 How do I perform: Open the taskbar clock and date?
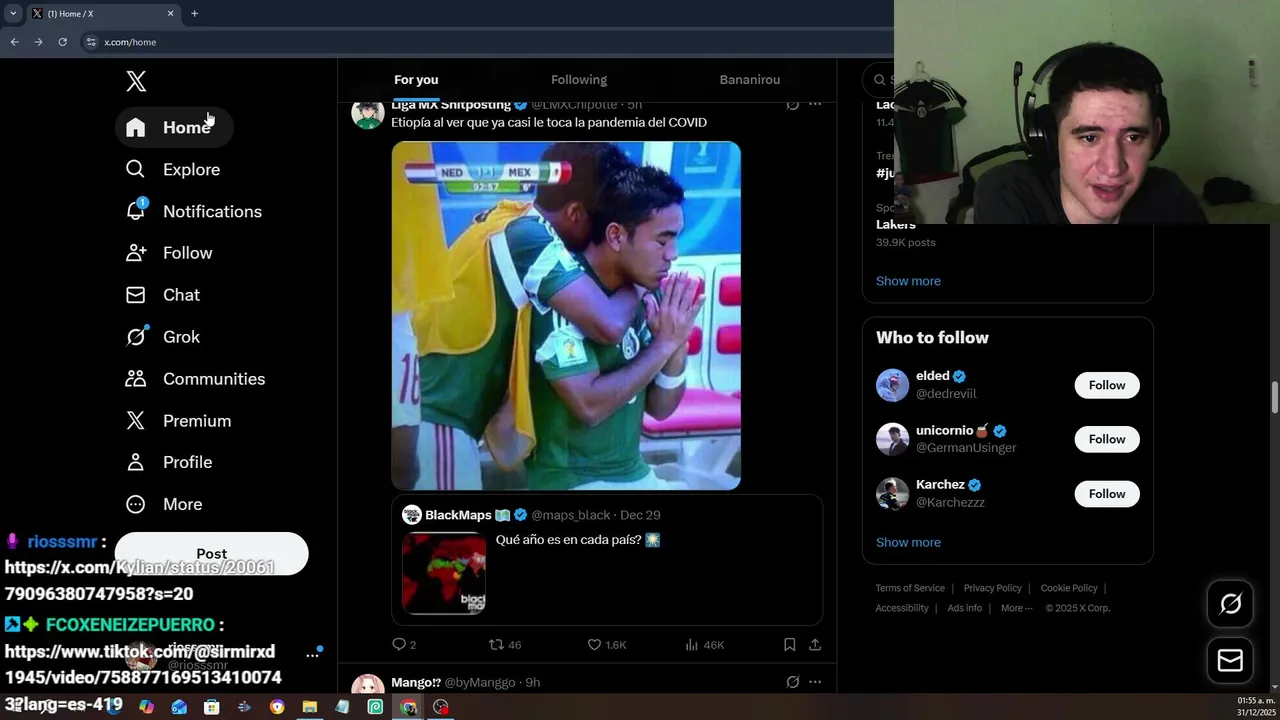click(x=1256, y=707)
